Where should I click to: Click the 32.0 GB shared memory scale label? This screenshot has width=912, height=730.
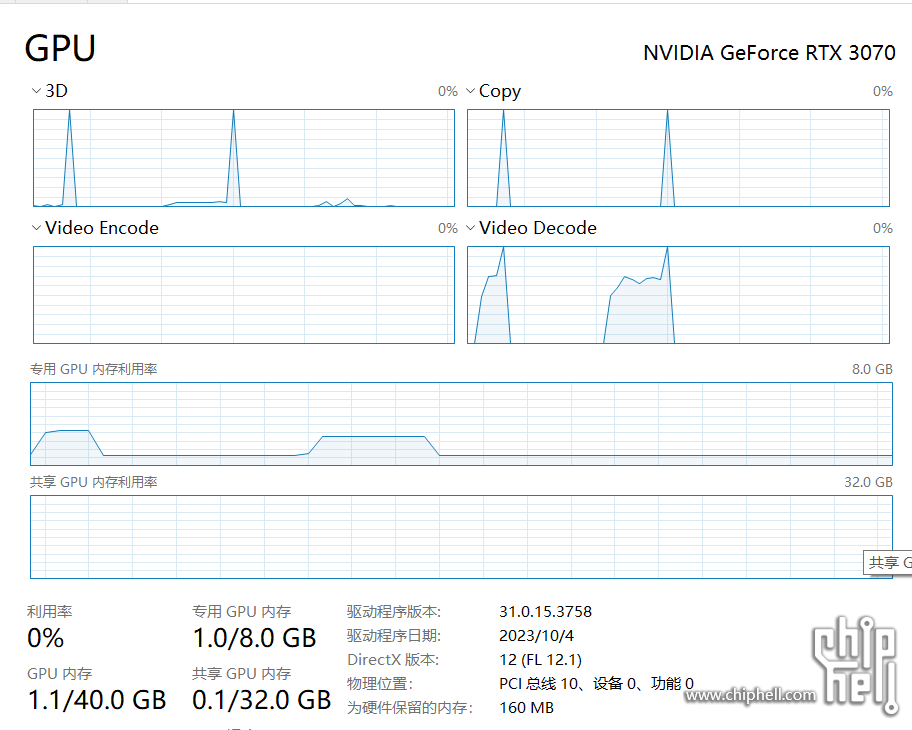point(868,482)
